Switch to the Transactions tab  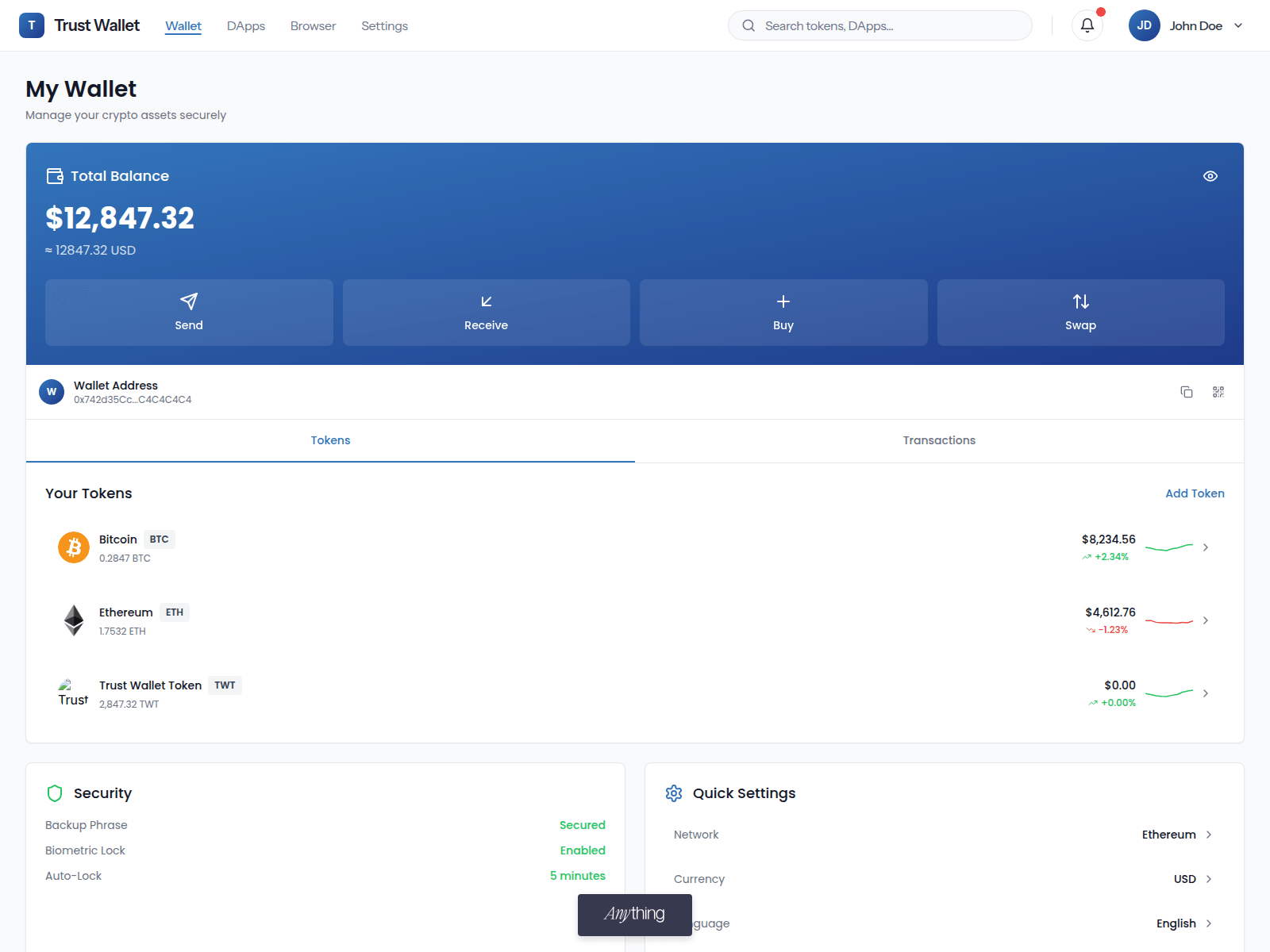939,440
